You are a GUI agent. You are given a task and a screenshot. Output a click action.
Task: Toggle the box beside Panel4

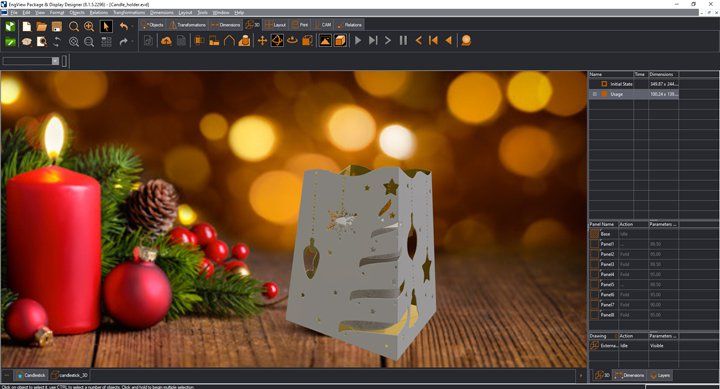pyautogui.click(x=595, y=274)
